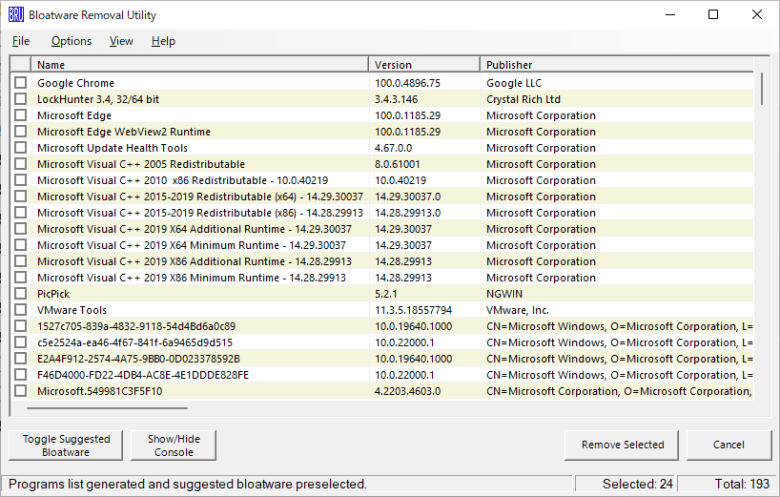Check Visual C++ 2010 x86 Redistributable checkbox
780x497 pixels.
click(x=20, y=180)
